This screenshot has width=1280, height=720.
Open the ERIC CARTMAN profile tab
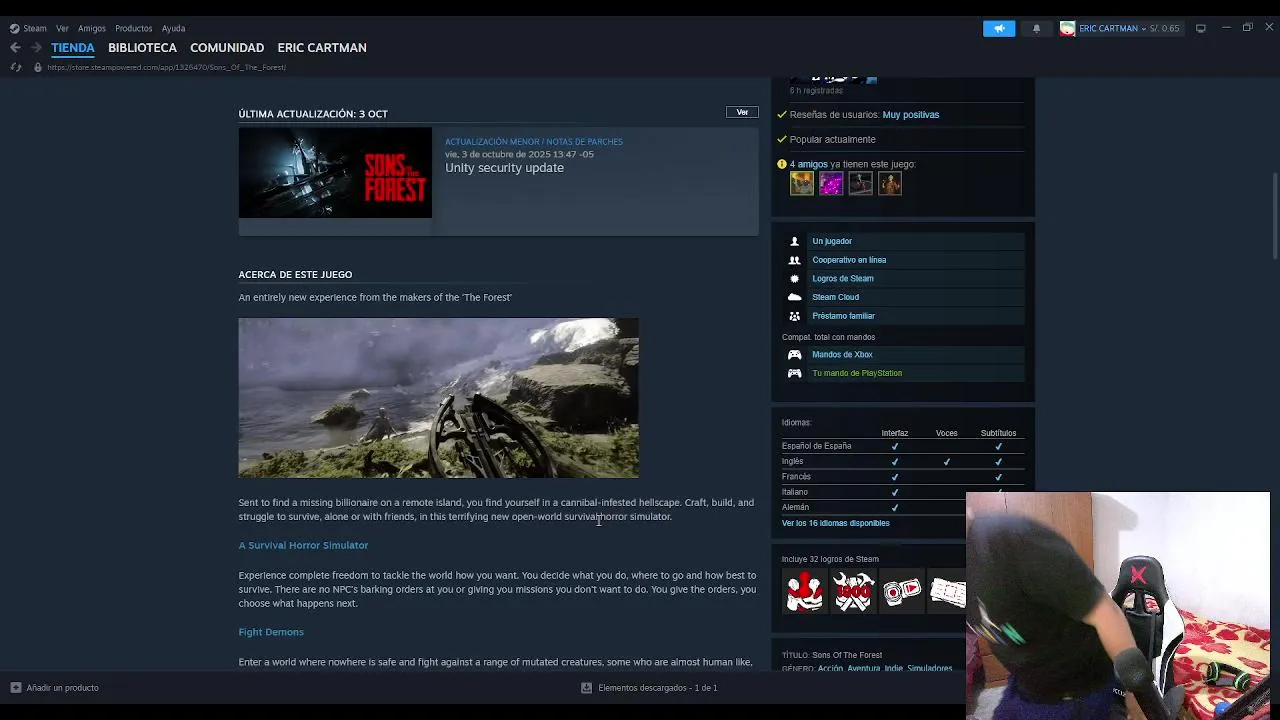[322, 47]
